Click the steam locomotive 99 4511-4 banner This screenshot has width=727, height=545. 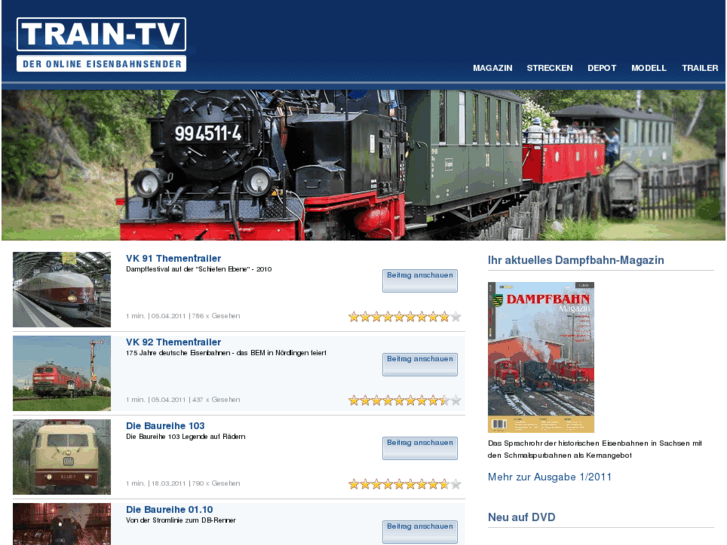(364, 165)
